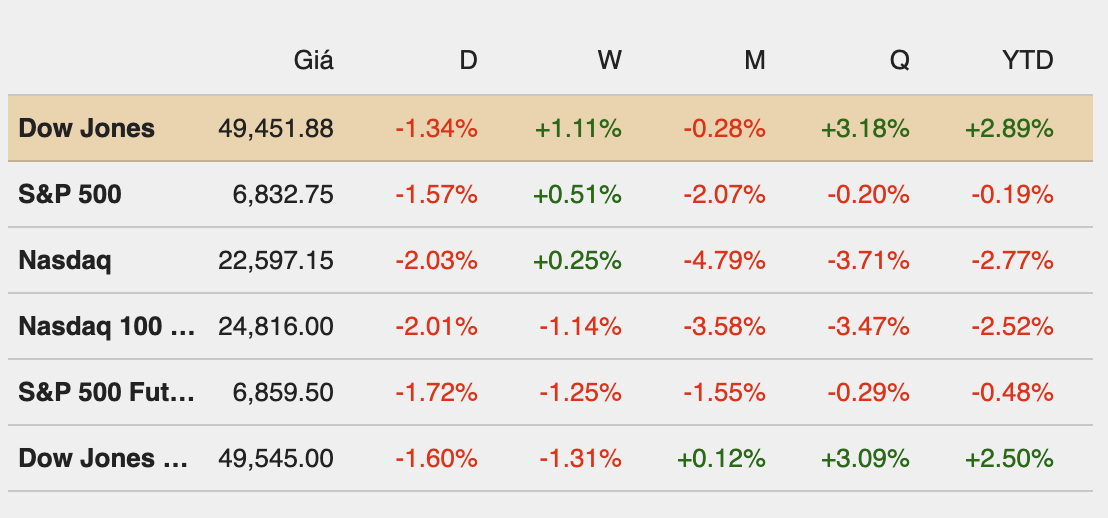Sort by the Giá column header

(x=313, y=60)
